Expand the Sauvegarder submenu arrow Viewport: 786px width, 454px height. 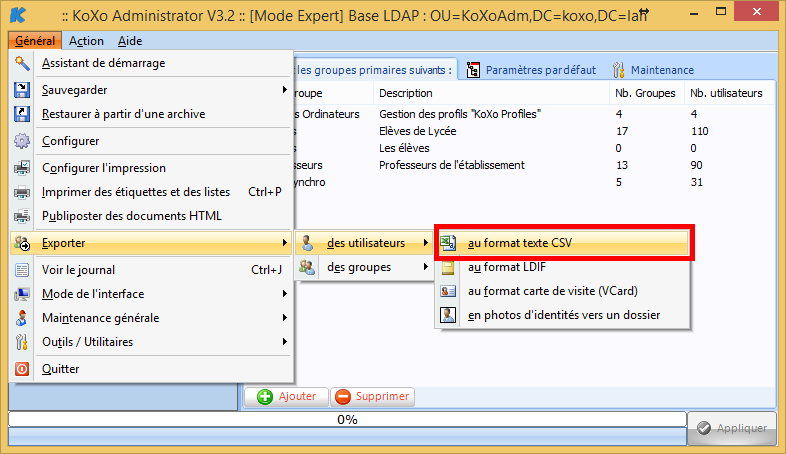coord(284,90)
